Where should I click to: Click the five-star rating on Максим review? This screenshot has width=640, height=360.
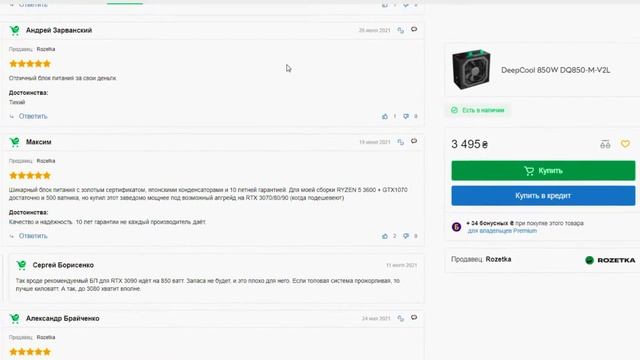click(x=30, y=176)
